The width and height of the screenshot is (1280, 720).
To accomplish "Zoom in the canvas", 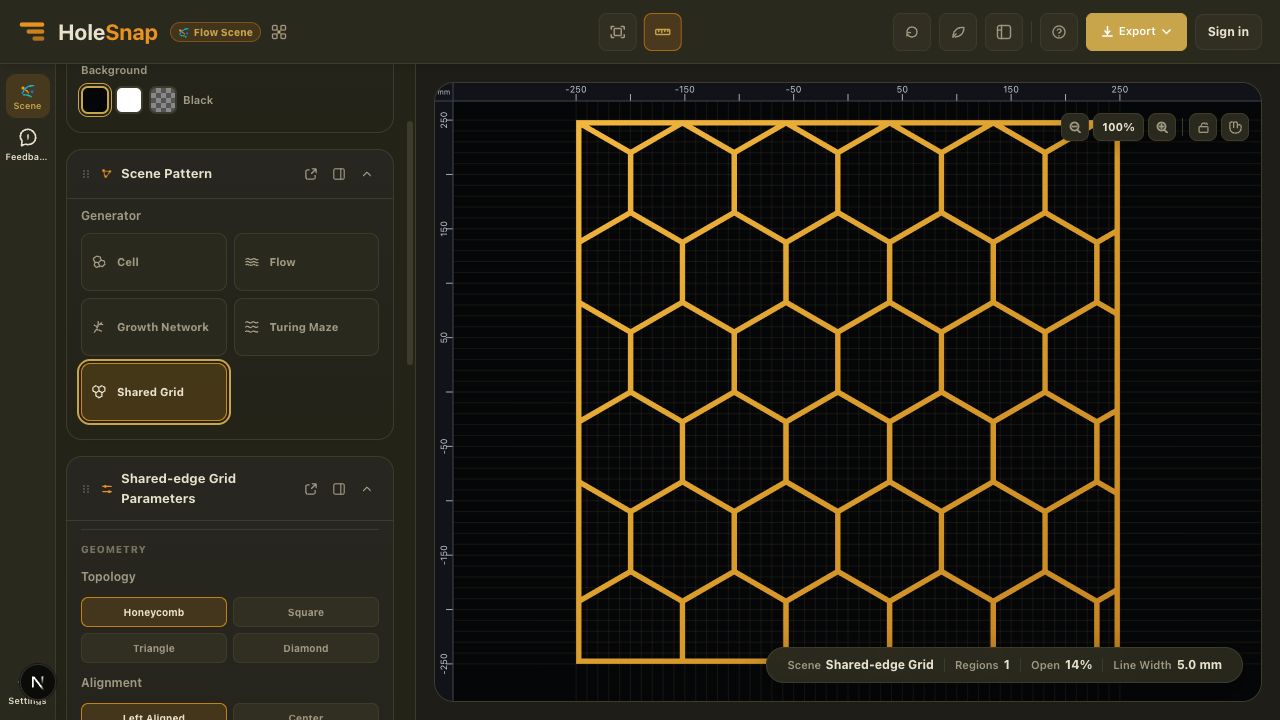I will pos(1162,127).
